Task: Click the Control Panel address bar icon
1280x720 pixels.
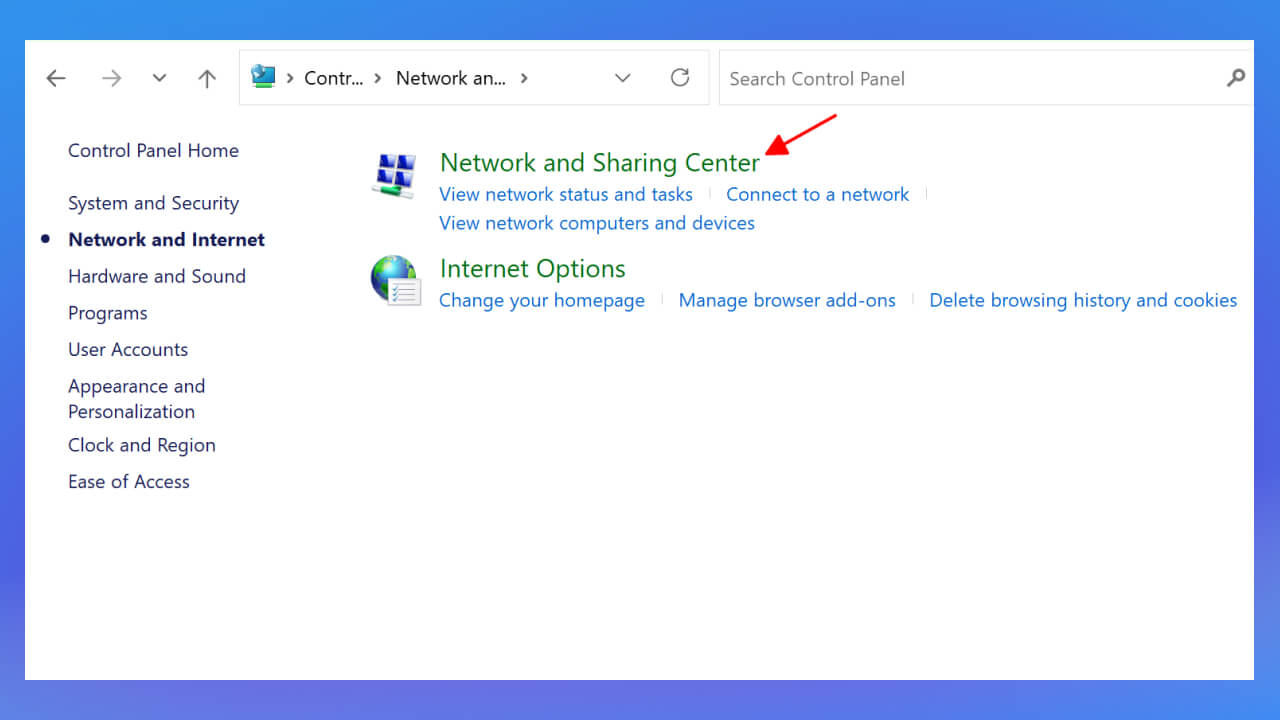Action: (263, 77)
